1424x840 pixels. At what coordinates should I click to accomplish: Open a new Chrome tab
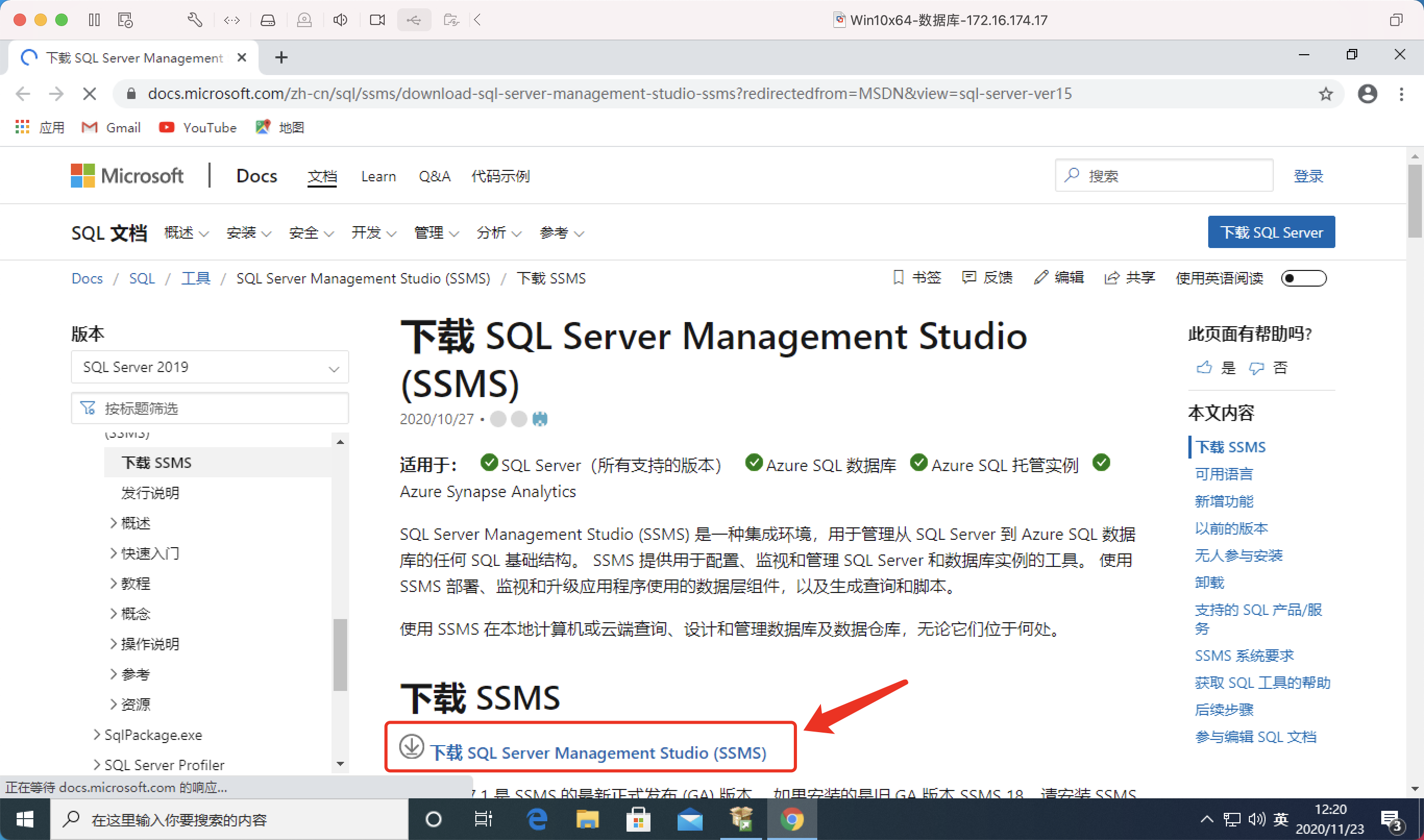(x=281, y=57)
